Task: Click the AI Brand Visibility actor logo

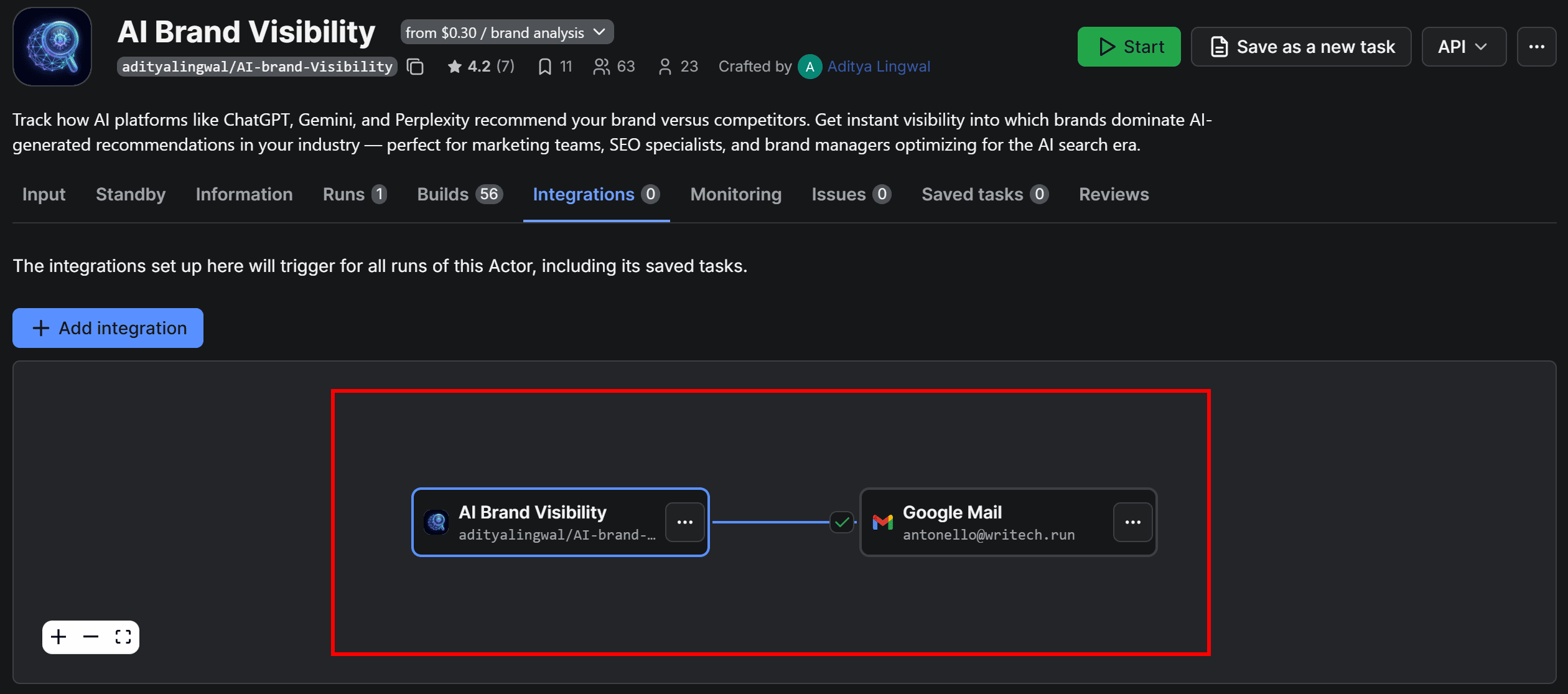Action: [x=52, y=46]
